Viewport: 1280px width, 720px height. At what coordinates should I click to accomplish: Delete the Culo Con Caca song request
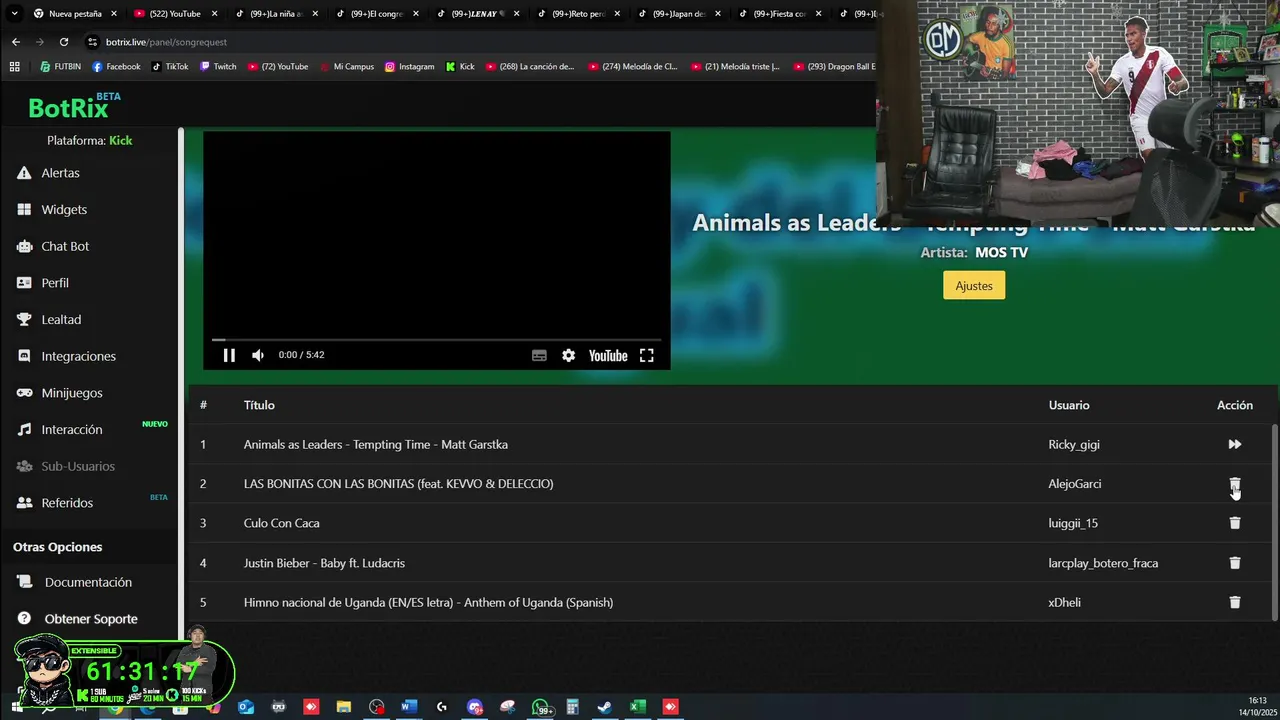click(x=1234, y=523)
